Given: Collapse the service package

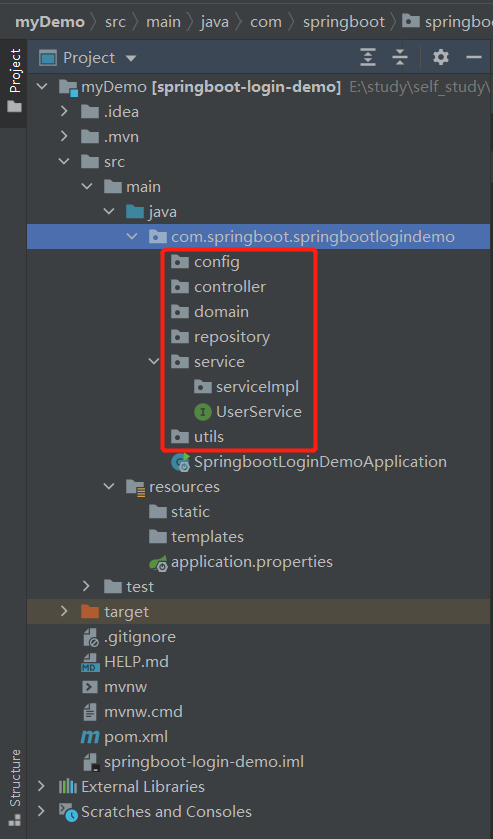Looking at the screenshot, I should pyautogui.click(x=154, y=362).
